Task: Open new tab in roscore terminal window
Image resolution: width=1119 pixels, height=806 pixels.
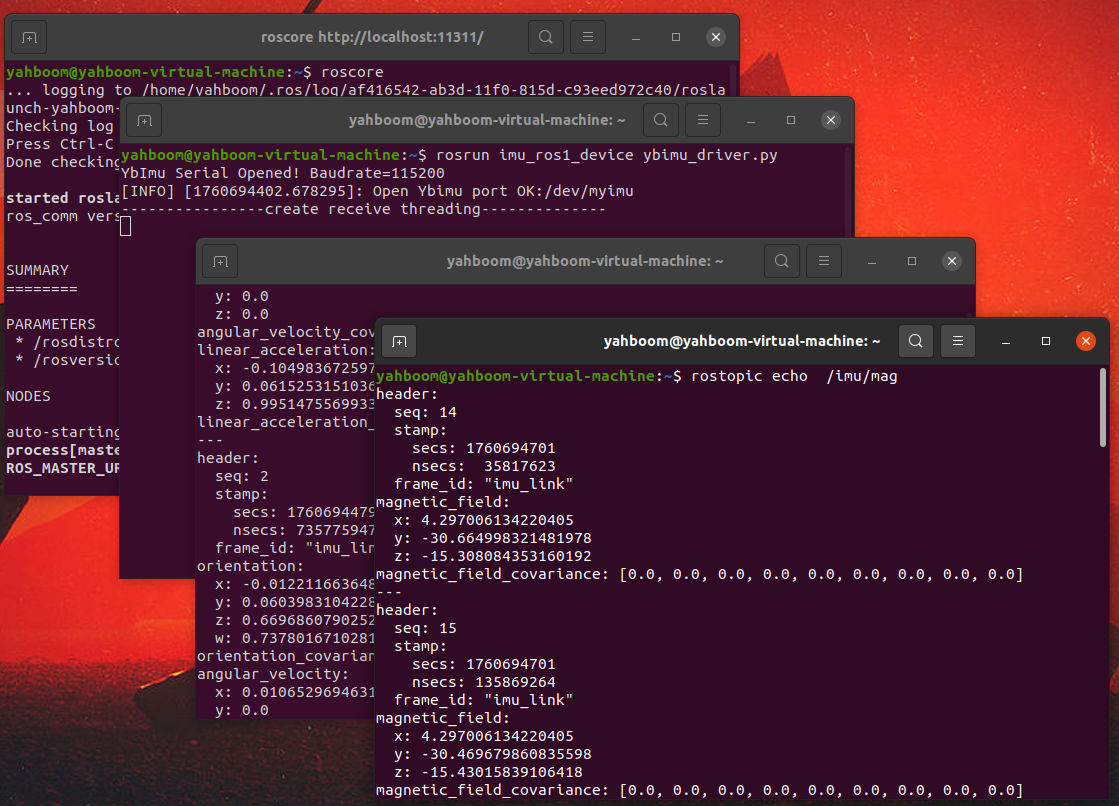Action: pos(29,37)
